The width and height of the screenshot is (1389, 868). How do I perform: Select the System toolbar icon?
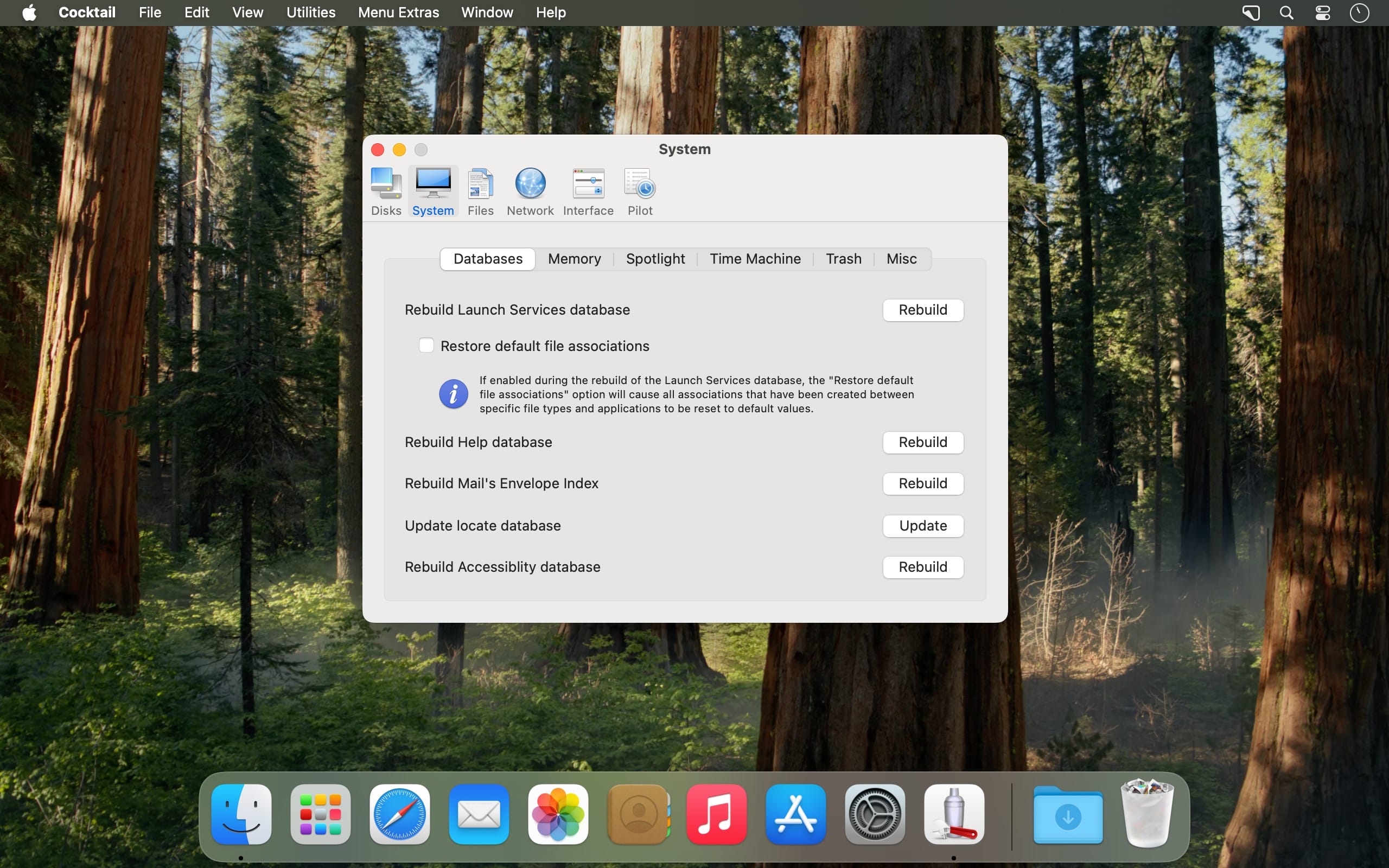pyautogui.click(x=433, y=192)
